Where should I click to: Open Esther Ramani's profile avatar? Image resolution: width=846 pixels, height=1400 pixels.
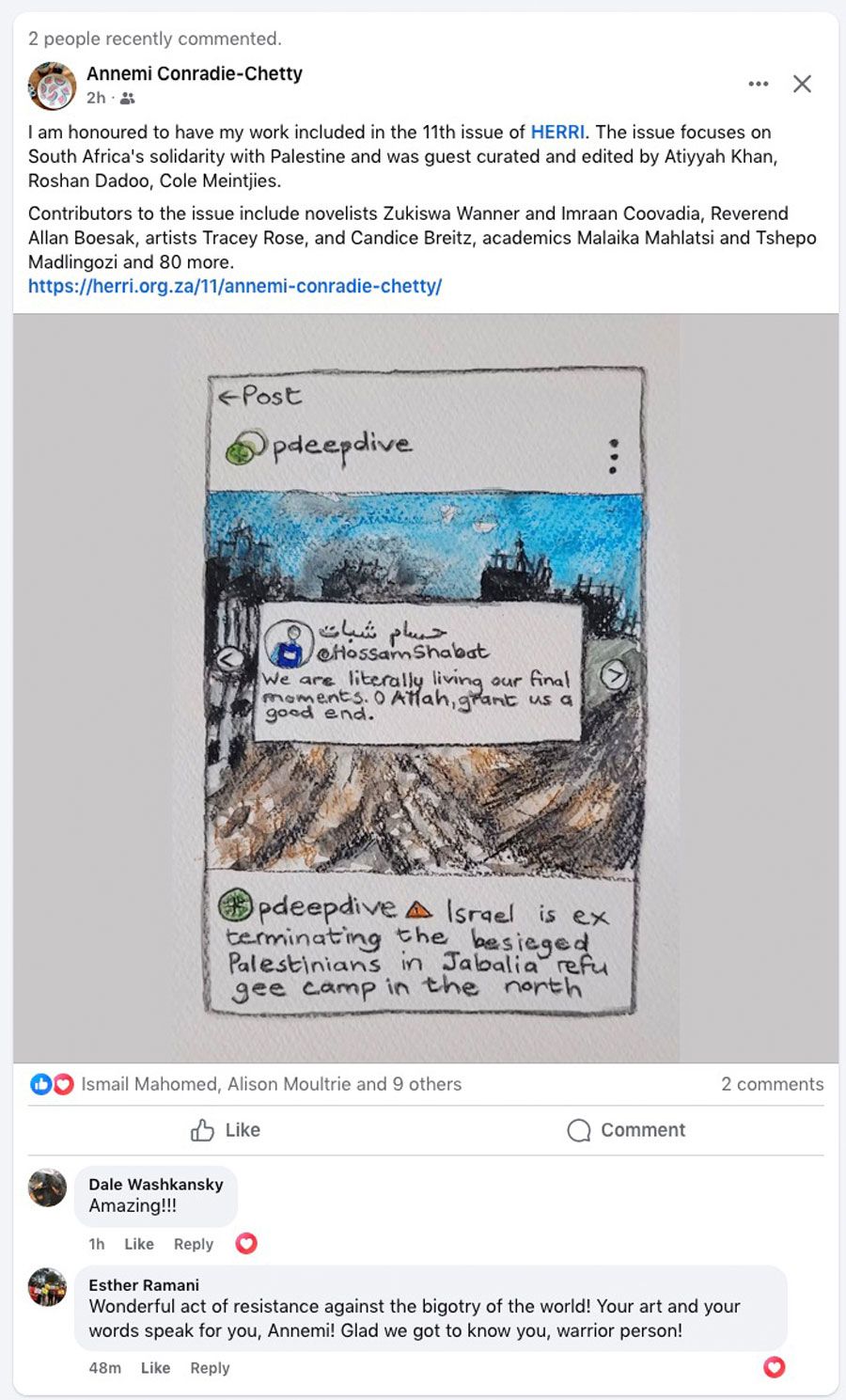pos(48,1287)
